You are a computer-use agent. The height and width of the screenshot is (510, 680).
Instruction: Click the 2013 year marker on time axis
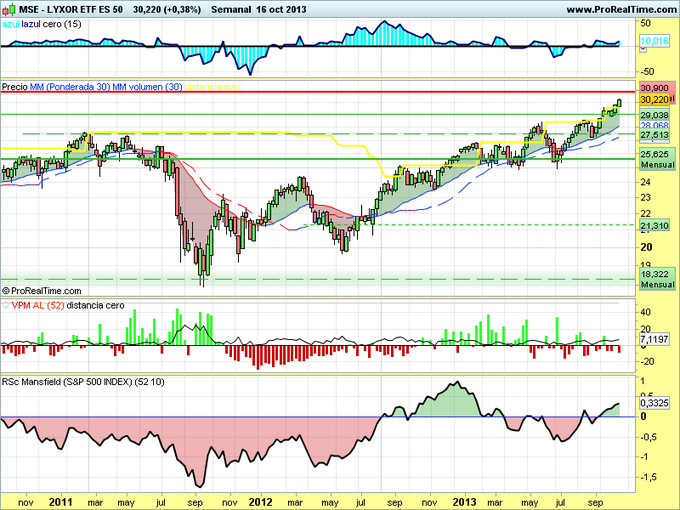click(x=463, y=500)
